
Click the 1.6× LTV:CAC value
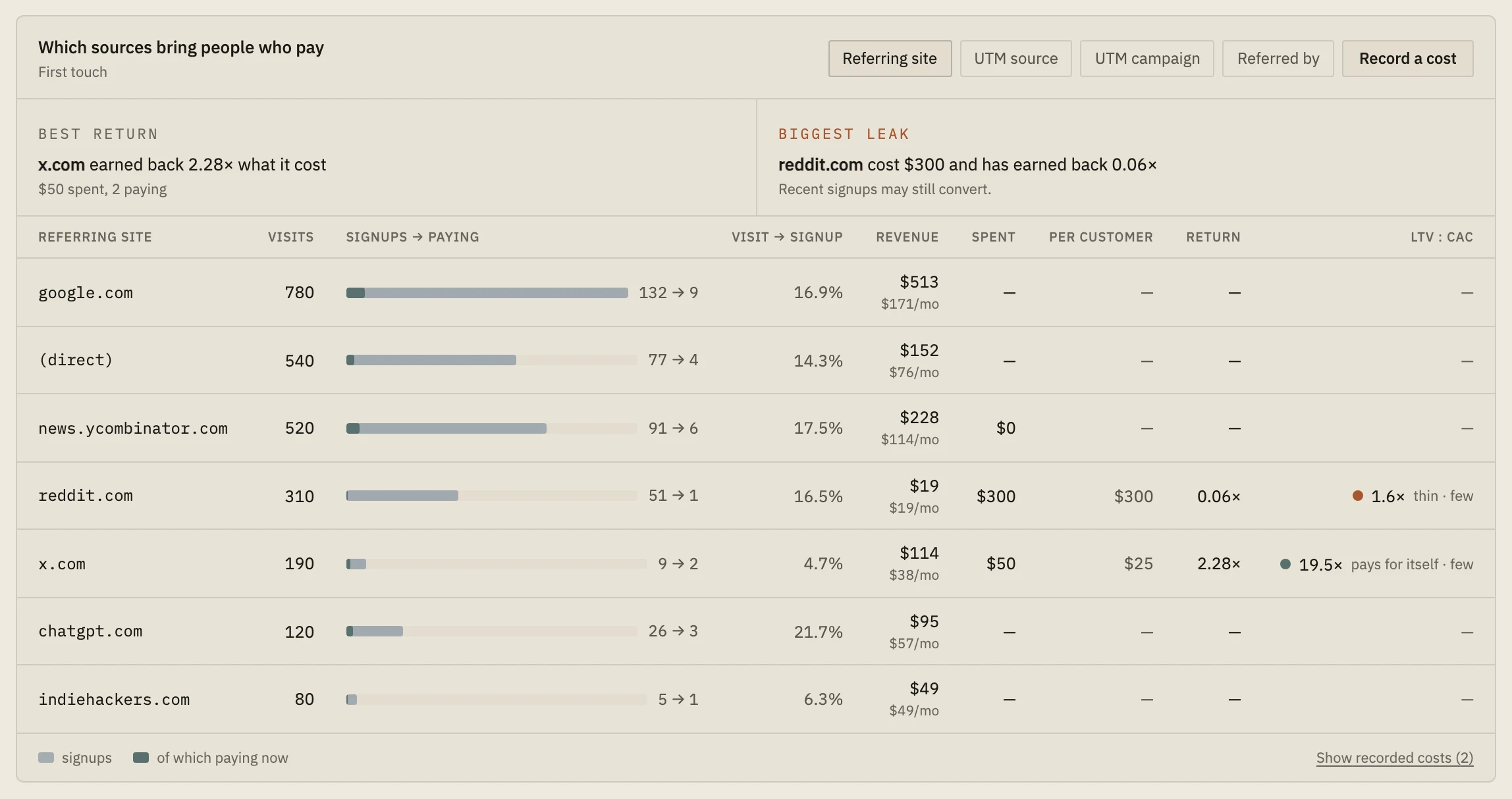(x=1388, y=496)
